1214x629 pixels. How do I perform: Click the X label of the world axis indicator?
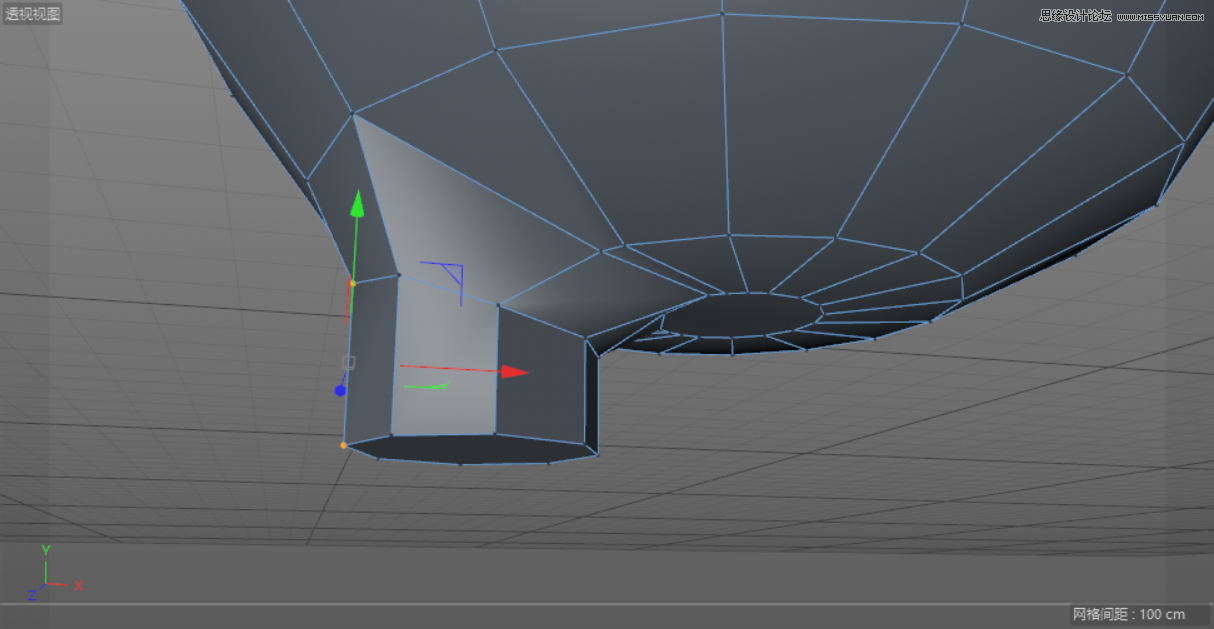click(x=78, y=584)
